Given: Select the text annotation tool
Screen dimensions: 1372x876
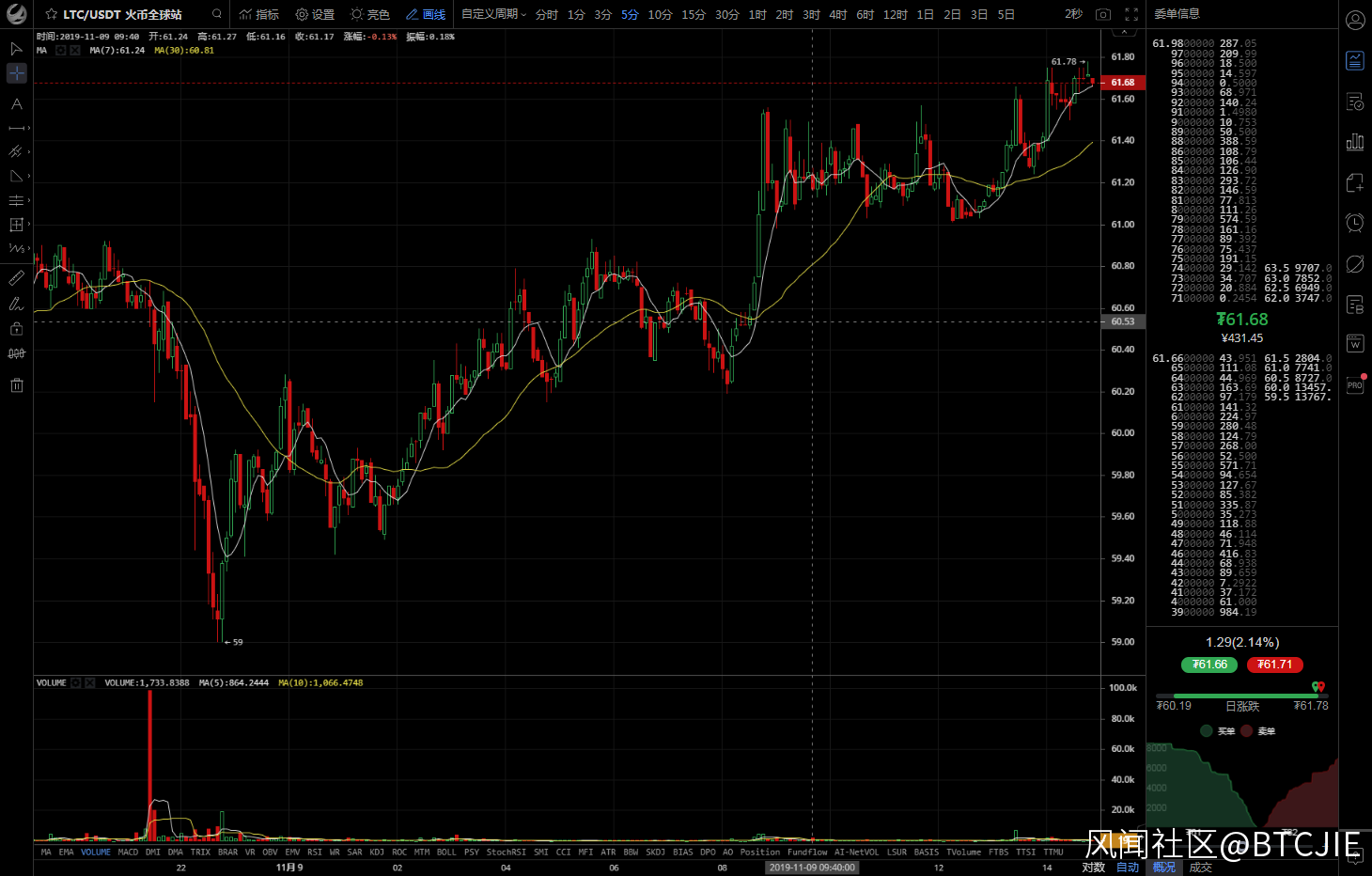Looking at the screenshot, I should pyautogui.click(x=16, y=103).
